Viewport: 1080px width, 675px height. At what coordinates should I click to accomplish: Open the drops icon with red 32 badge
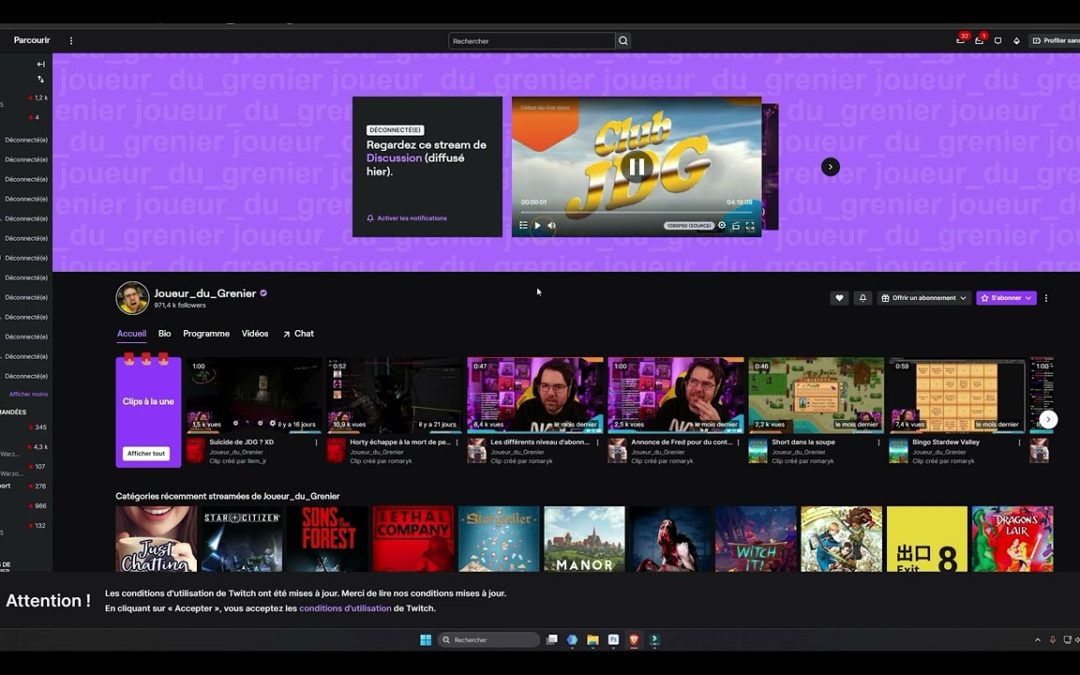click(960, 41)
